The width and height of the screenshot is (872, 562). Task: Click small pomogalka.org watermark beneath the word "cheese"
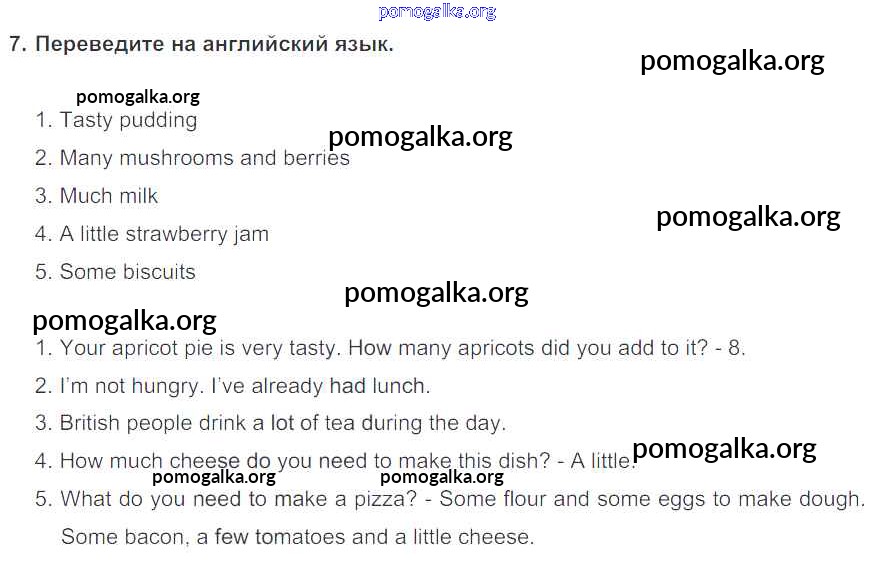pyautogui.click(x=213, y=477)
